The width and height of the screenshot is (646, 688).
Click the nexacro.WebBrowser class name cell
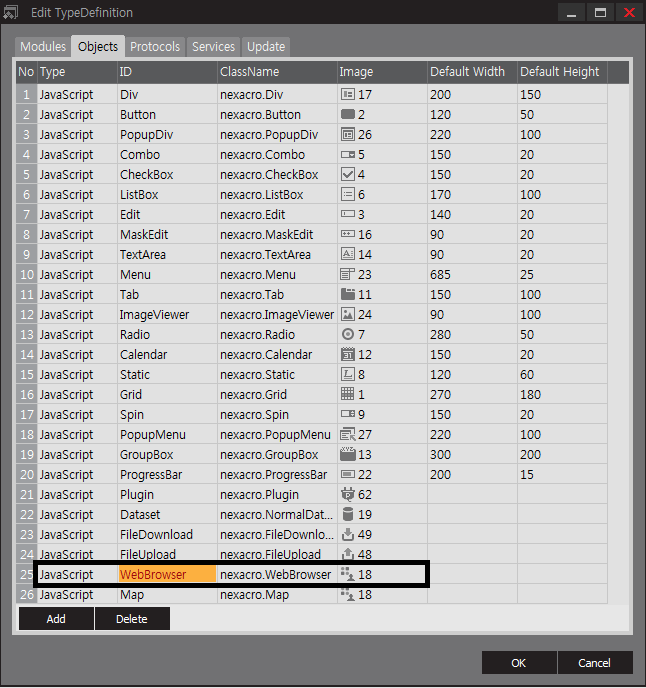point(277,574)
